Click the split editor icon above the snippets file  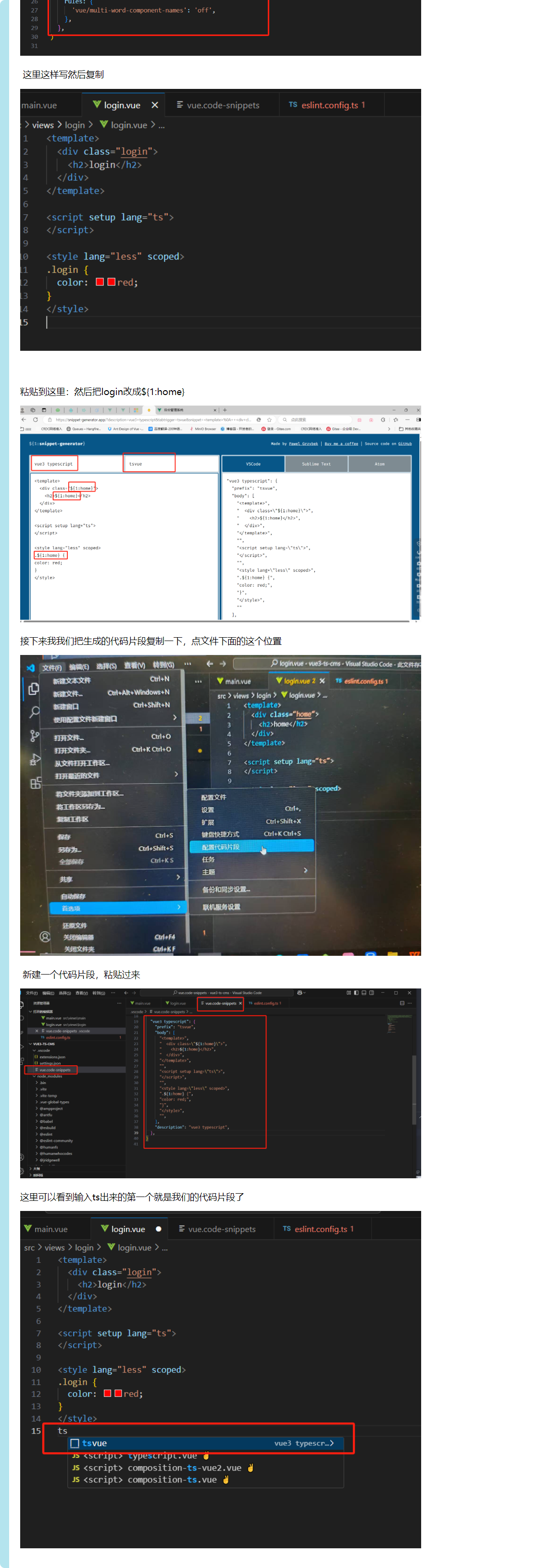(x=402, y=1003)
